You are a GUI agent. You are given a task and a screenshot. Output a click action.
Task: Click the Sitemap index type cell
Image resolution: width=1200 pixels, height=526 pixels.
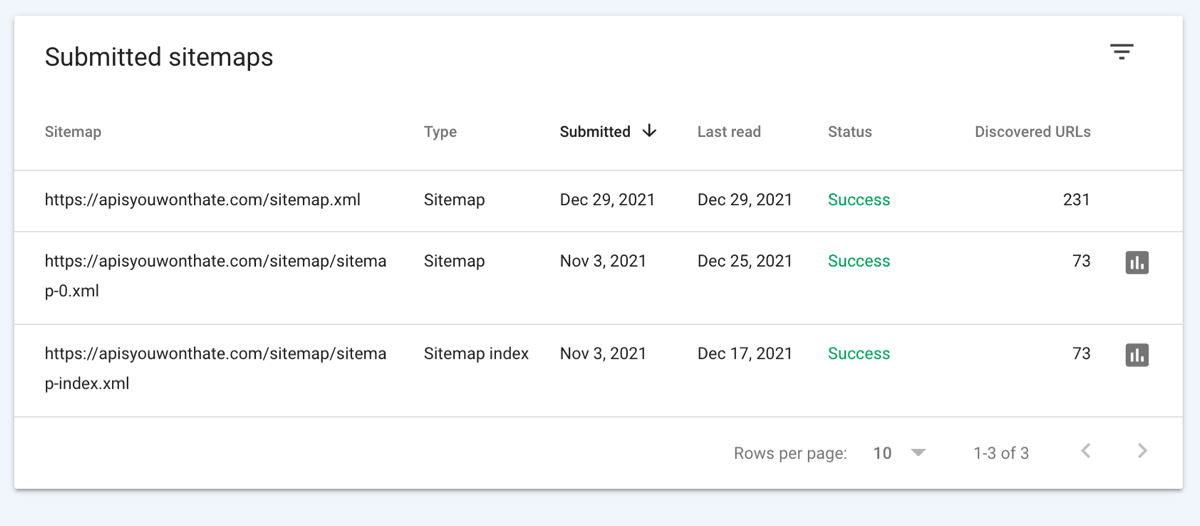[x=476, y=354]
